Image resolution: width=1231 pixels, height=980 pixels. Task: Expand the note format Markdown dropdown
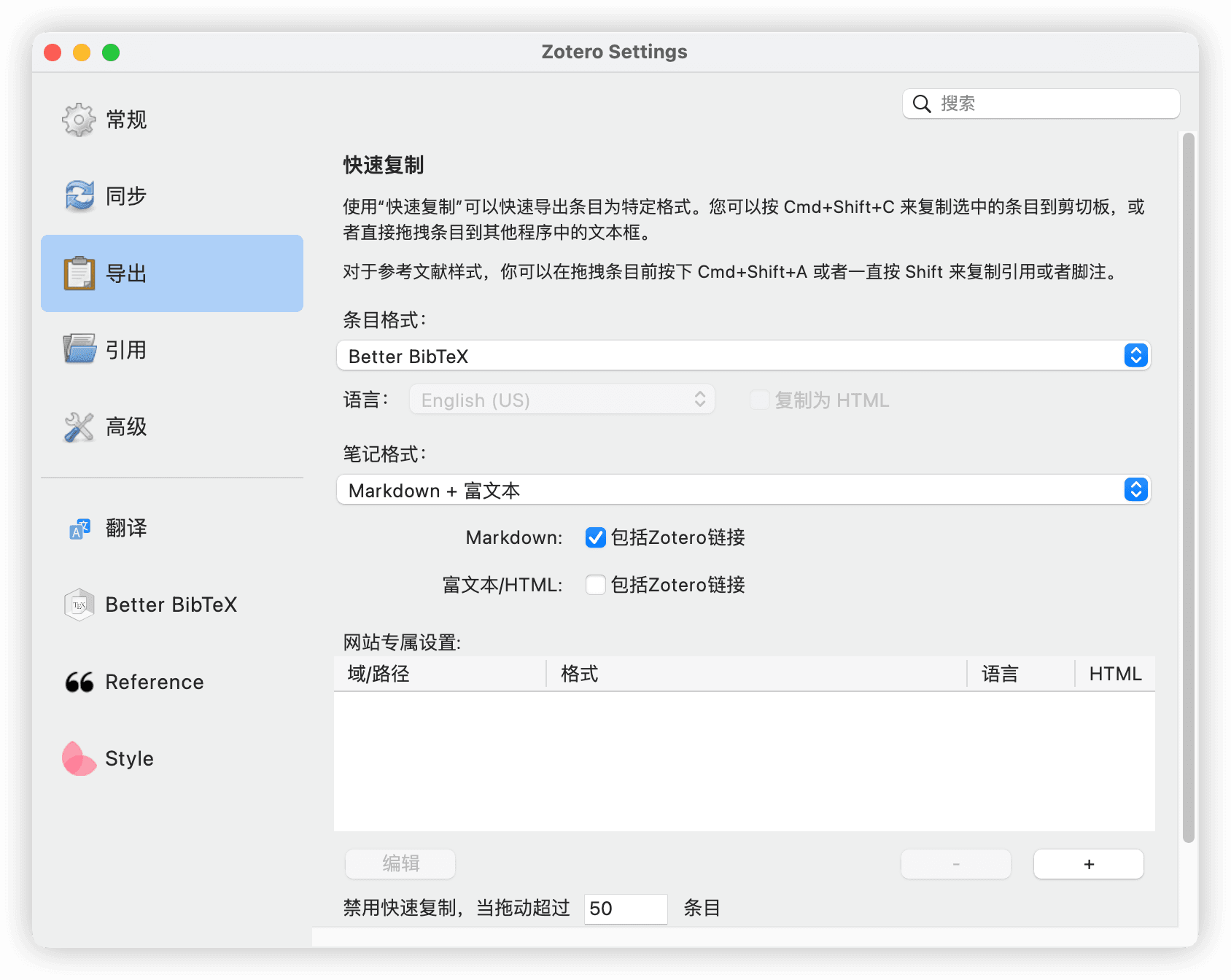(742, 490)
